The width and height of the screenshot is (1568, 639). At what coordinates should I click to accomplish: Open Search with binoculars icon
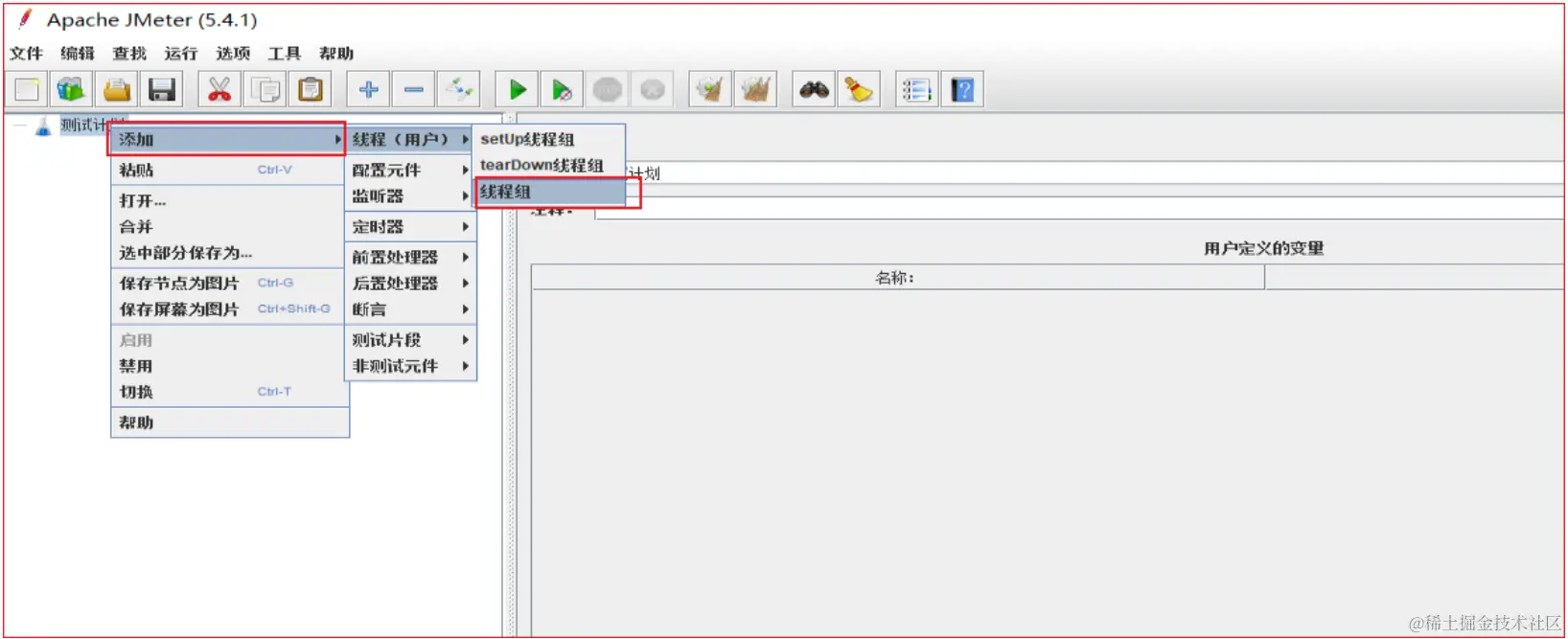pyautogui.click(x=814, y=90)
